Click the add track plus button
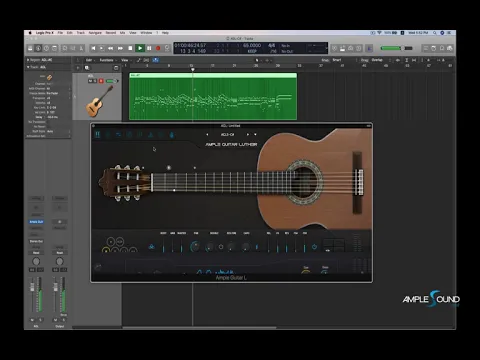Viewport: 480px width, 360px height. pyautogui.click(x=78, y=68)
